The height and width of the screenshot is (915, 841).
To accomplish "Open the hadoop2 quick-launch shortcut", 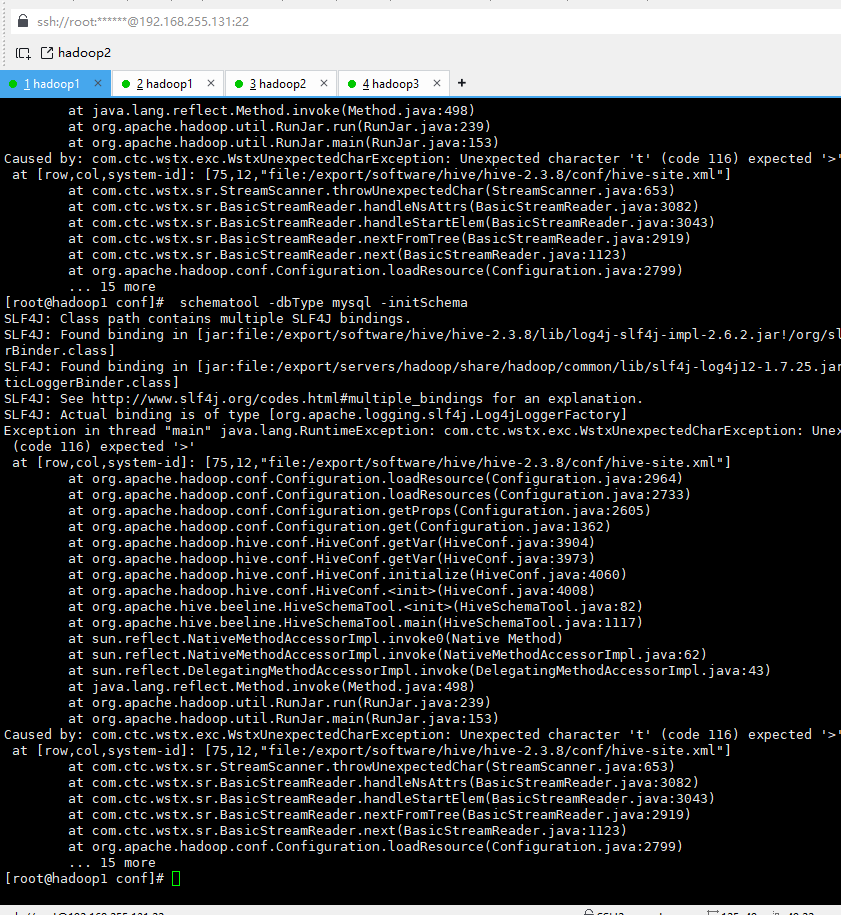I will pos(76,53).
